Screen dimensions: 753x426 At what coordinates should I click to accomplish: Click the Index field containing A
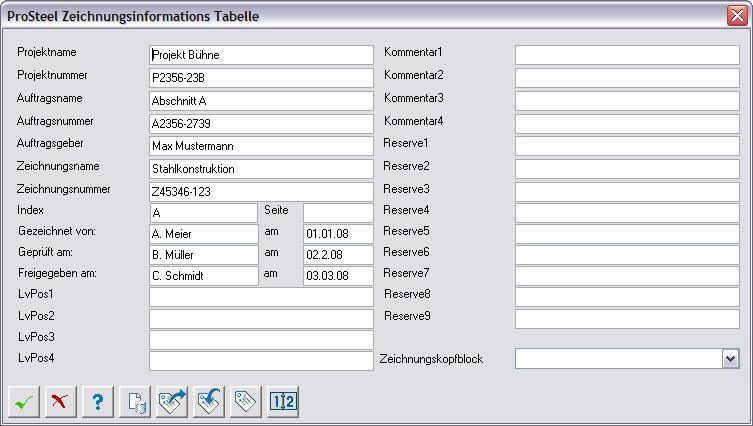[204, 213]
